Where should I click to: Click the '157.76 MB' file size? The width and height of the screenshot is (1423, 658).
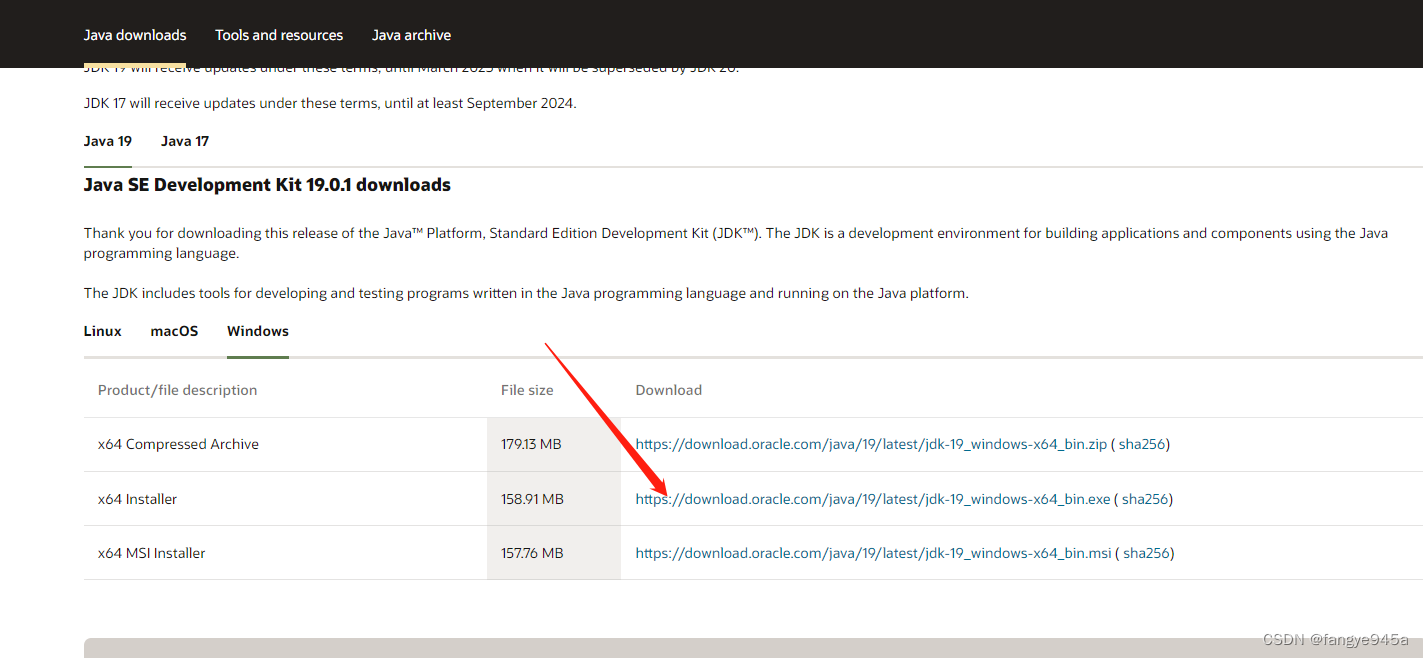[x=532, y=552]
